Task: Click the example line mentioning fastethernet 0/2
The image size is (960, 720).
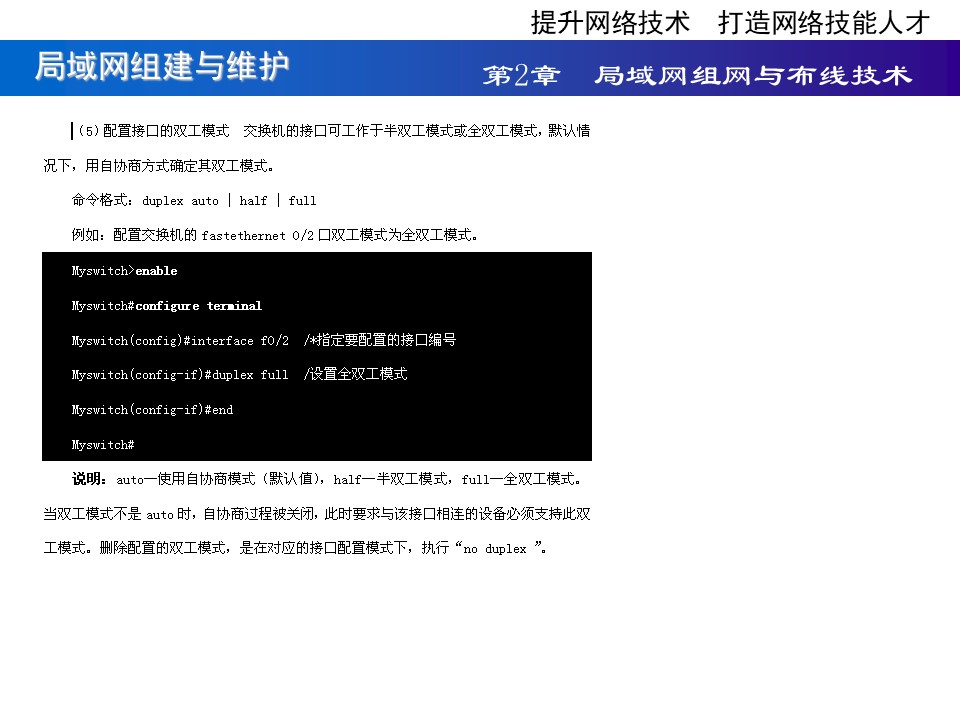Action: 274,235
